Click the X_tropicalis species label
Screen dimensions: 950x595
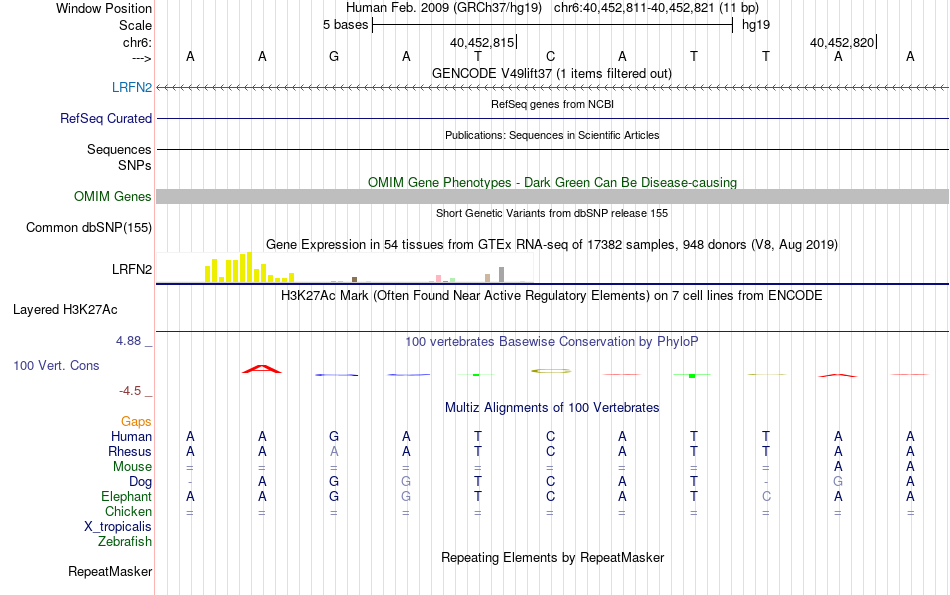118,527
